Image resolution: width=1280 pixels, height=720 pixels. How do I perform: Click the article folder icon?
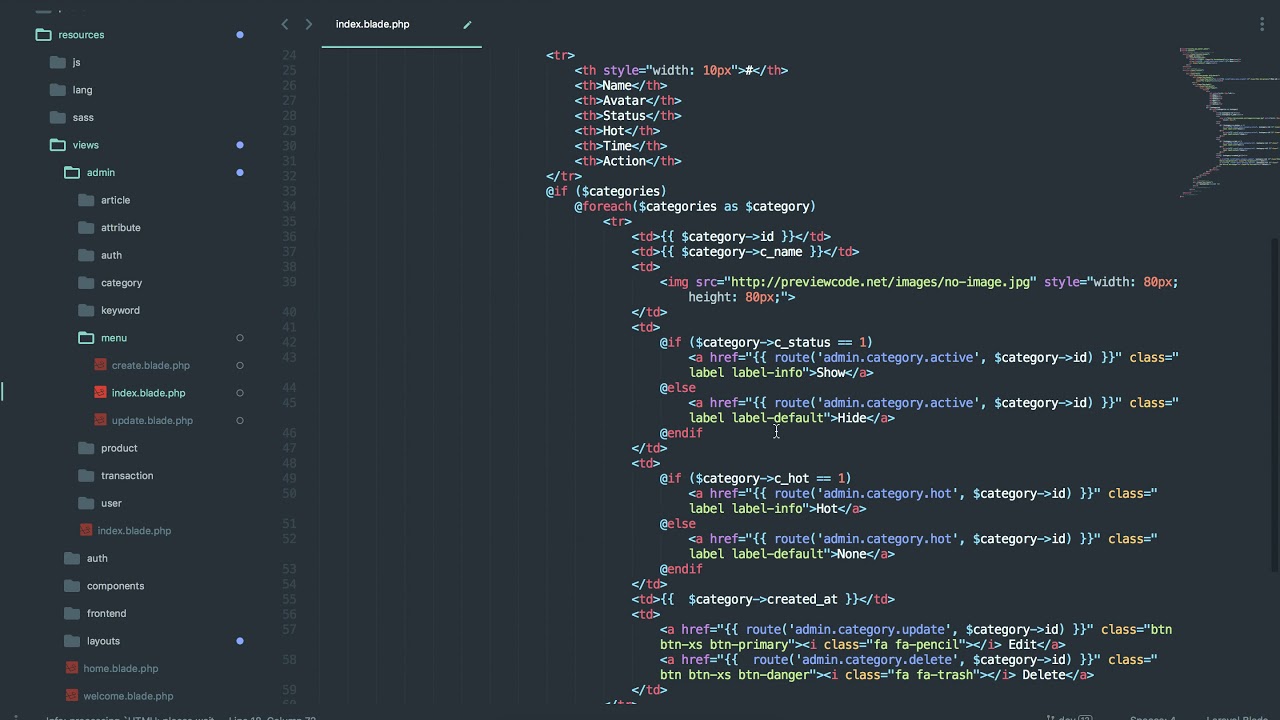click(x=86, y=200)
